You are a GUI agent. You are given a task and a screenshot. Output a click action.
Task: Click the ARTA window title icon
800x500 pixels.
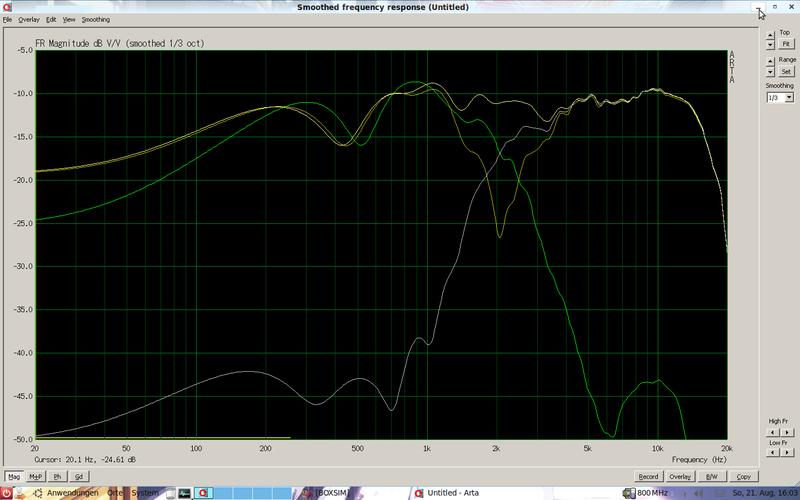coord(7,7)
